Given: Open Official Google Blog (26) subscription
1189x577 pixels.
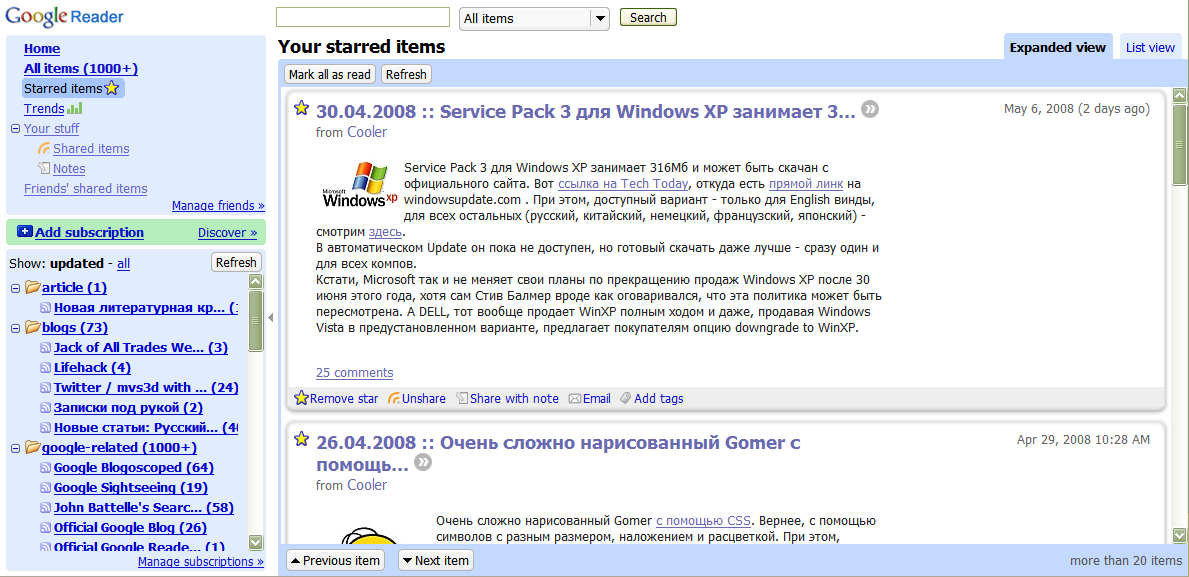Looking at the screenshot, I should [x=130, y=528].
